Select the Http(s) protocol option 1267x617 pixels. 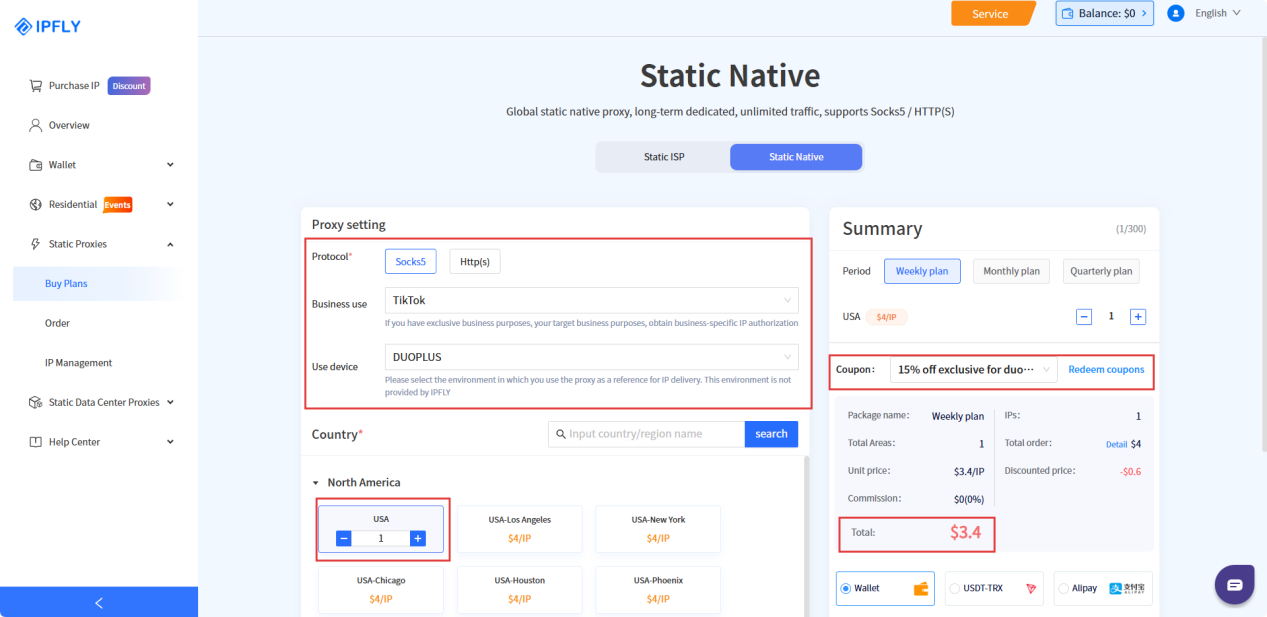pyautogui.click(x=474, y=262)
